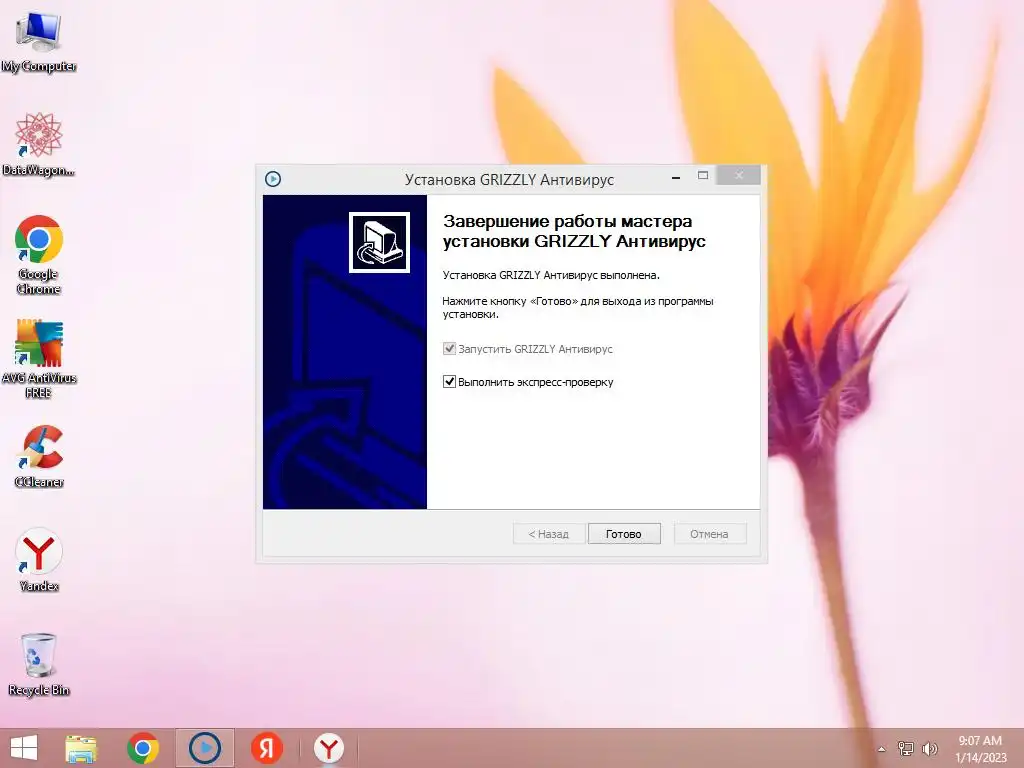Open the volume speaker tray icon
The height and width of the screenshot is (768, 1024).
coord(930,748)
